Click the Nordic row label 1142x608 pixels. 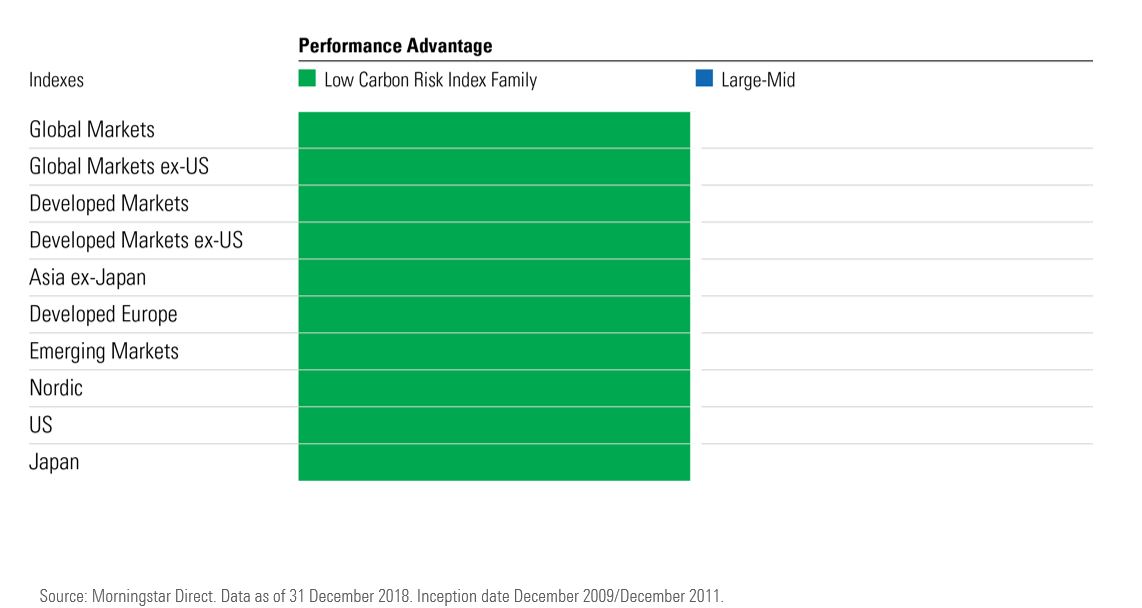point(56,389)
